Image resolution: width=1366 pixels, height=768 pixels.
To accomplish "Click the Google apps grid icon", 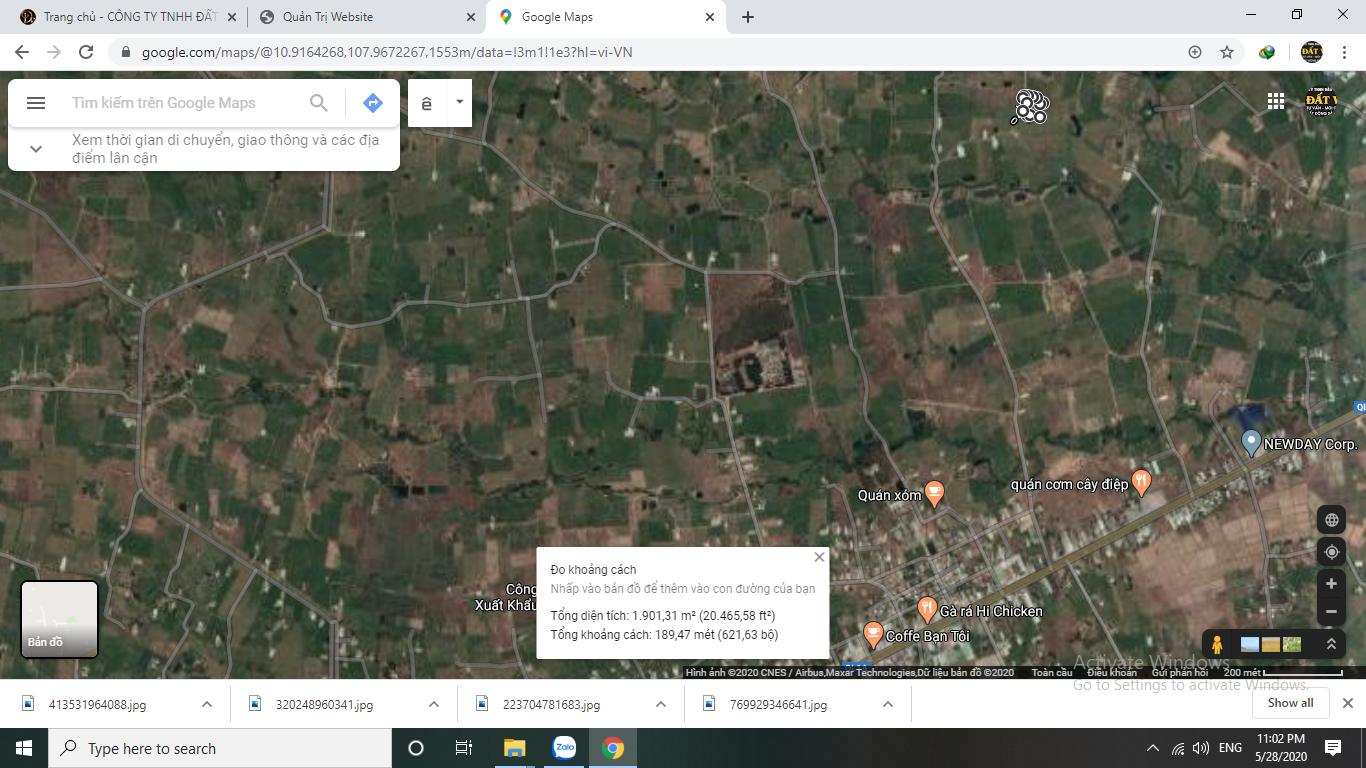I will [x=1276, y=101].
